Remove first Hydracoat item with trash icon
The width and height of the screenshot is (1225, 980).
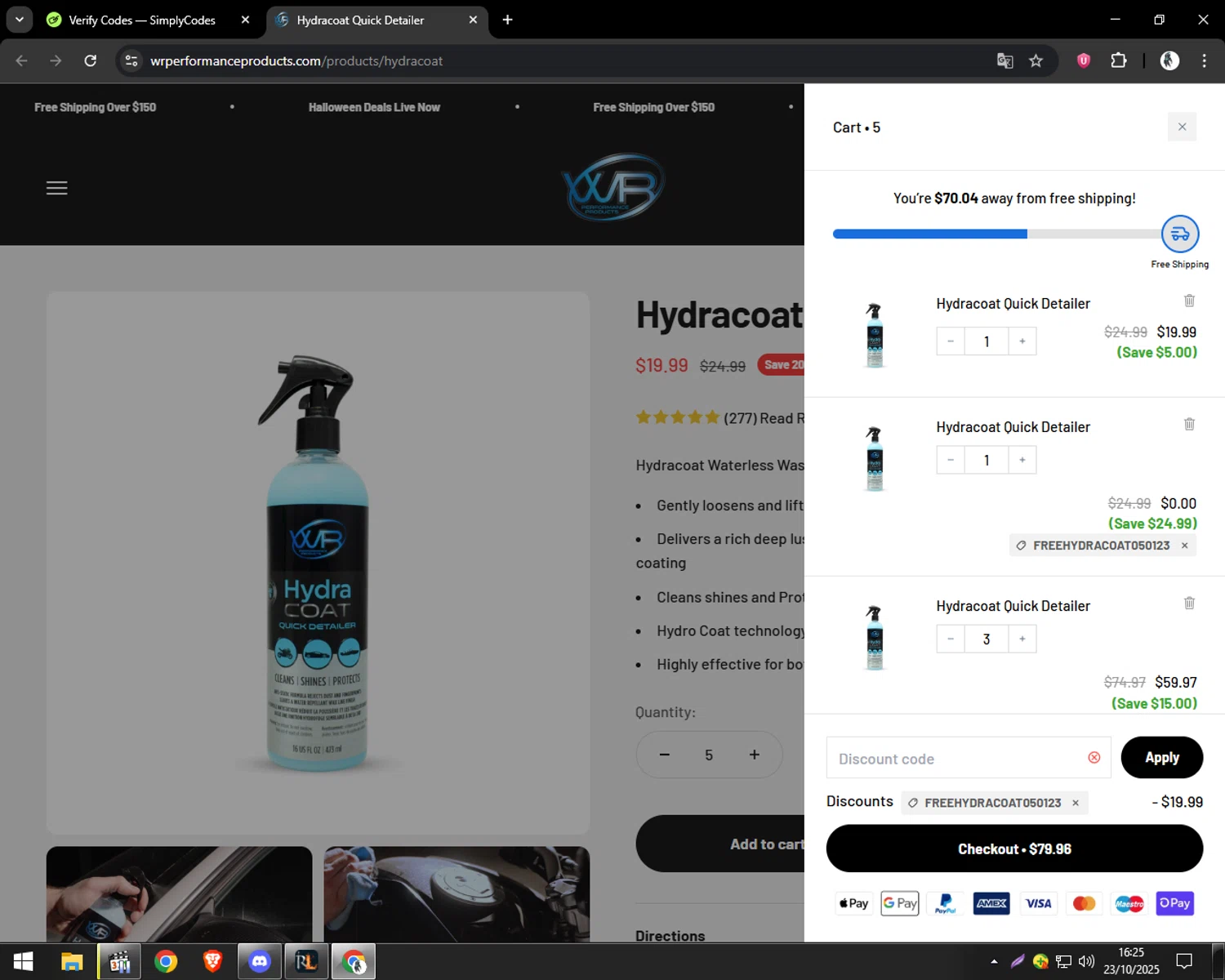pyautogui.click(x=1189, y=301)
